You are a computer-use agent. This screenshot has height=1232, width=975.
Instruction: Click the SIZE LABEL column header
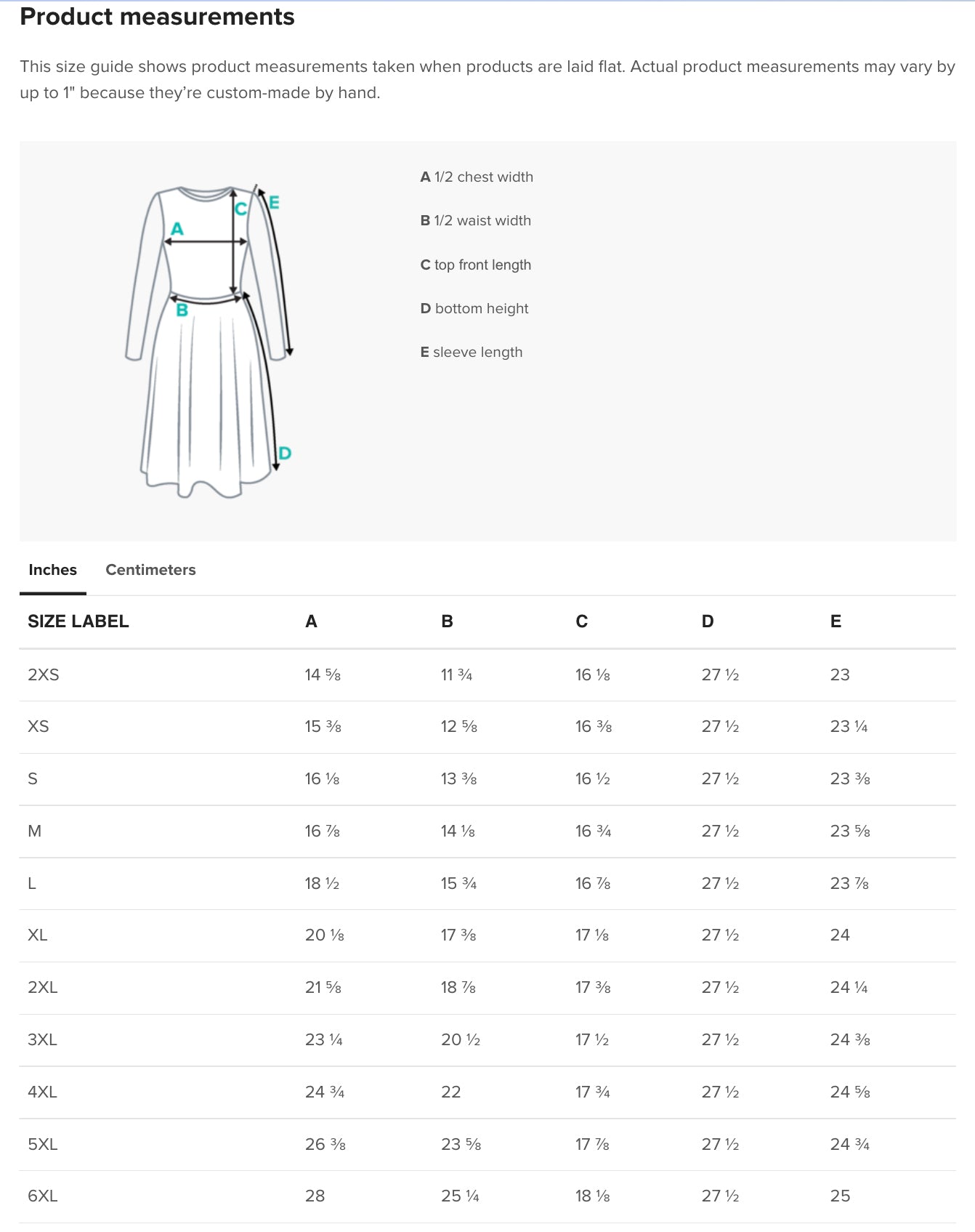coord(78,621)
